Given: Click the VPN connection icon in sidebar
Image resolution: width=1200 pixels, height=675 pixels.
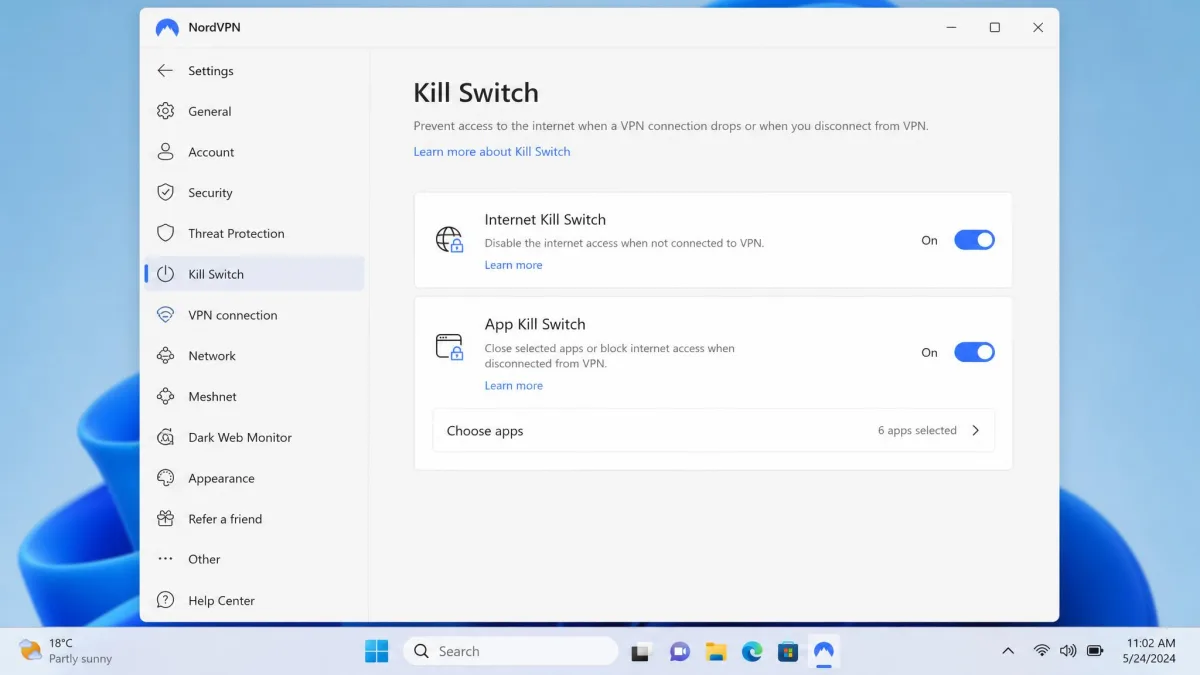Looking at the screenshot, I should click(x=166, y=315).
